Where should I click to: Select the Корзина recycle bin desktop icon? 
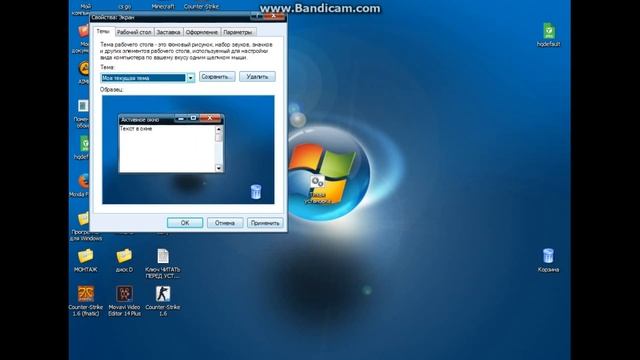(548, 260)
